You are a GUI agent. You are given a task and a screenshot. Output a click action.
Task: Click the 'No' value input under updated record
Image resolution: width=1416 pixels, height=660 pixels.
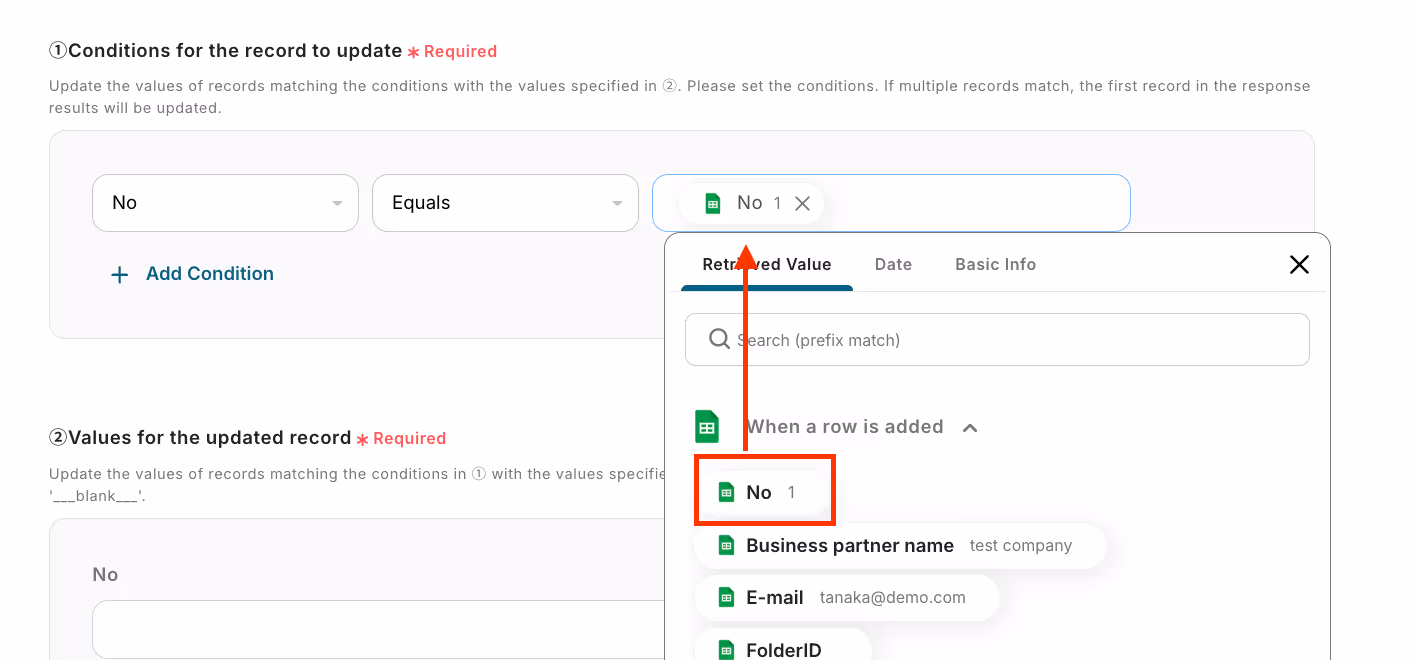pyautogui.click(x=379, y=629)
